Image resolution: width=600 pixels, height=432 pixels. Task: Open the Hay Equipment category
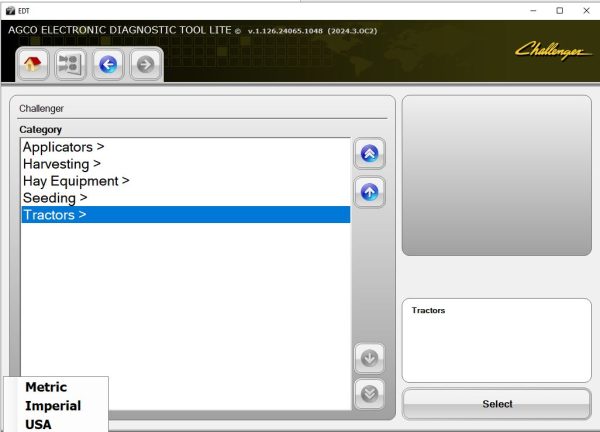click(186, 181)
